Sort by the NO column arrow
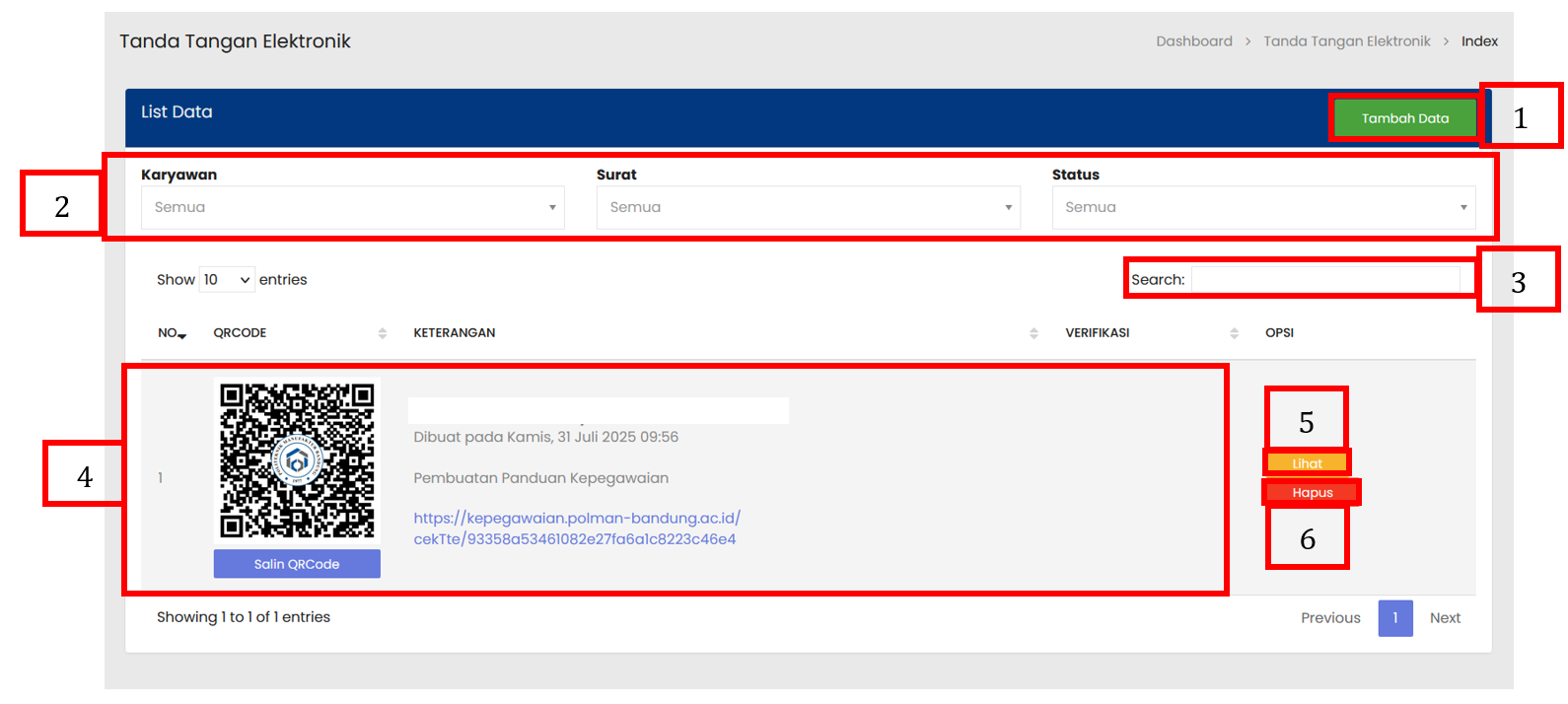Viewport: 1568px width, 704px height. (181, 335)
